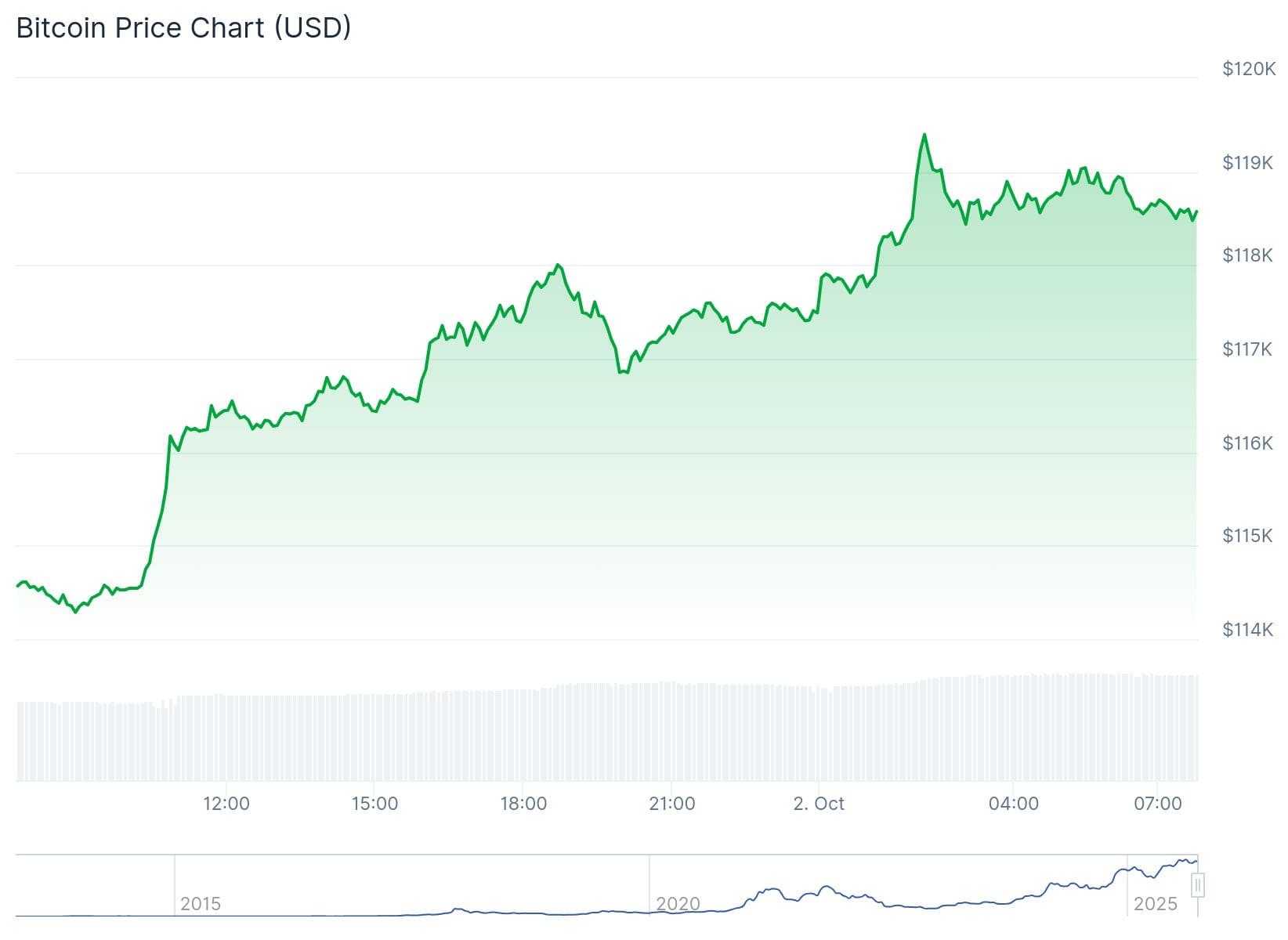Click the 15:00 time axis label
Image resolution: width=1288 pixels, height=940 pixels.
coord(374,804)
